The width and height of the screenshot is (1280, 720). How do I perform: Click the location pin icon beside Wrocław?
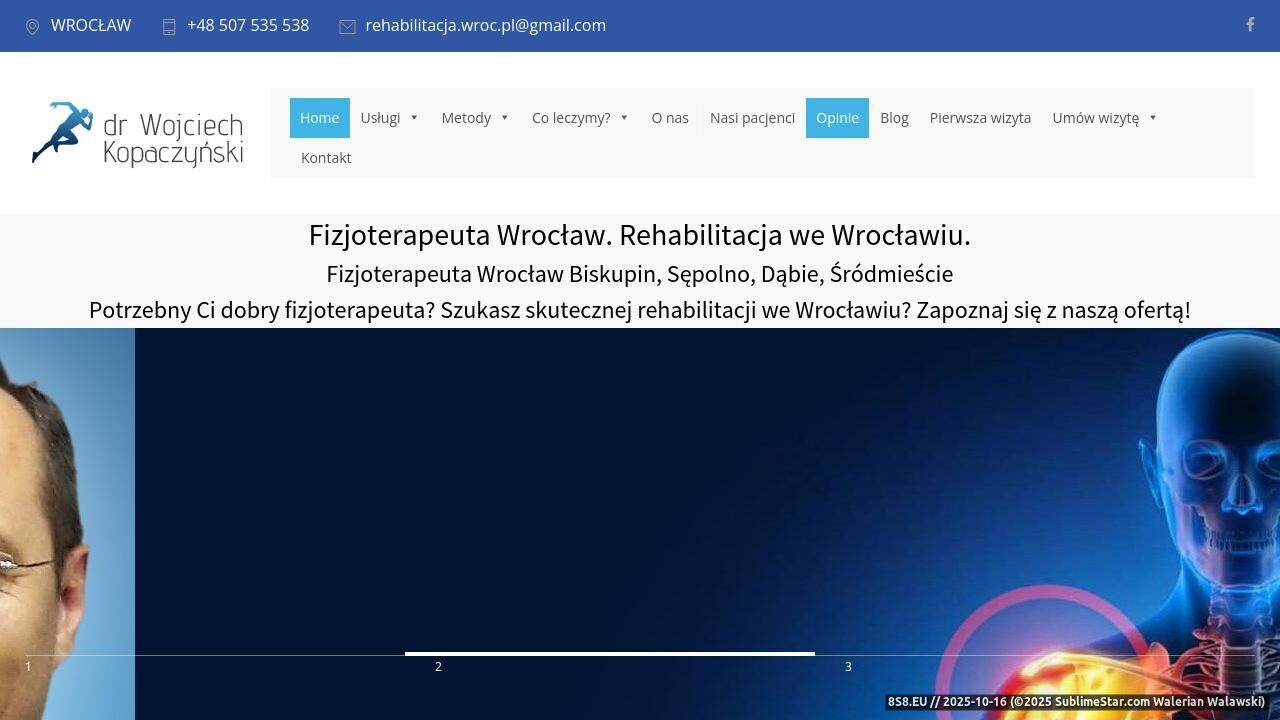click(x=32, y=27)
